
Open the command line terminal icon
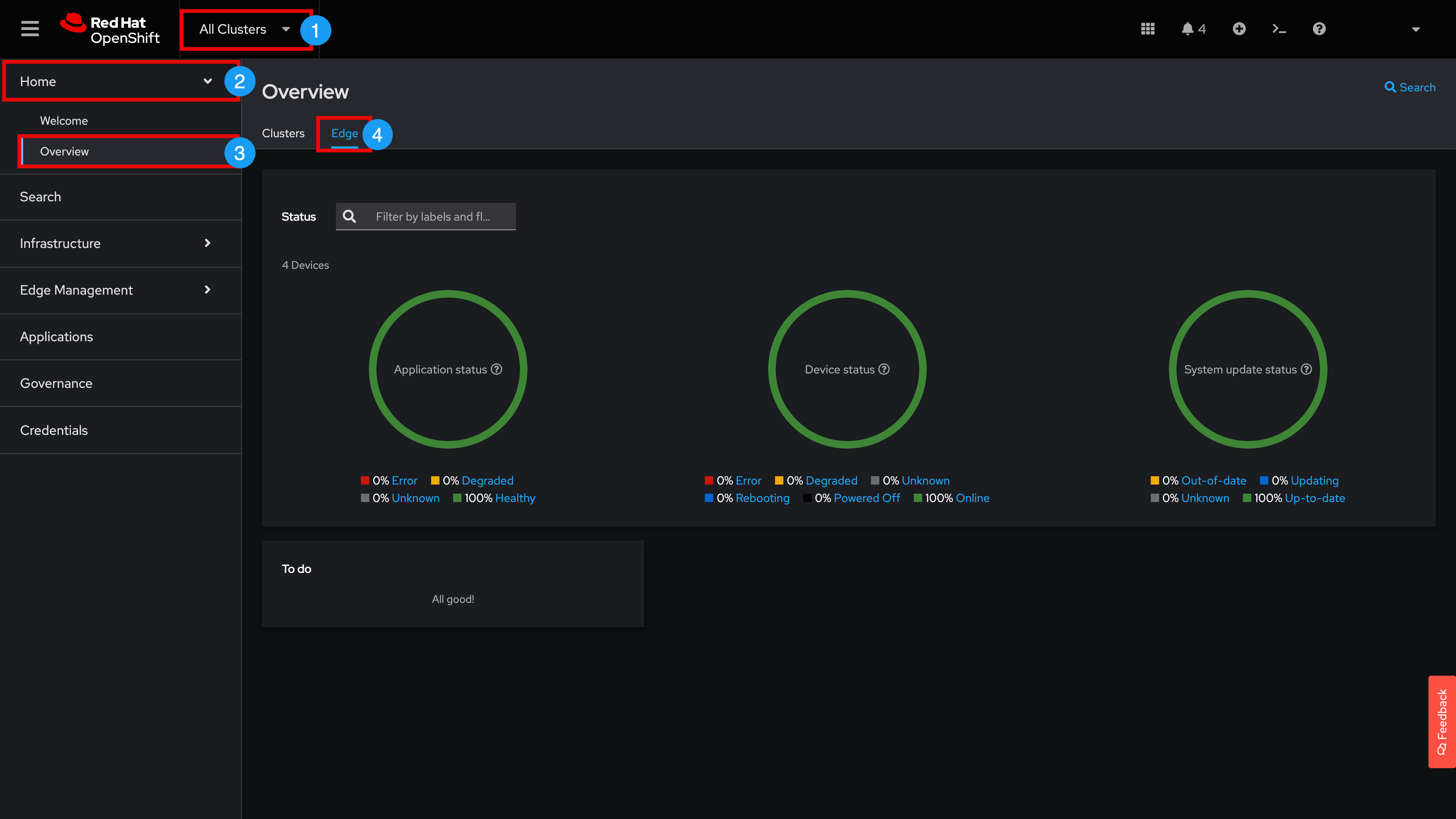click(1279, 29)
